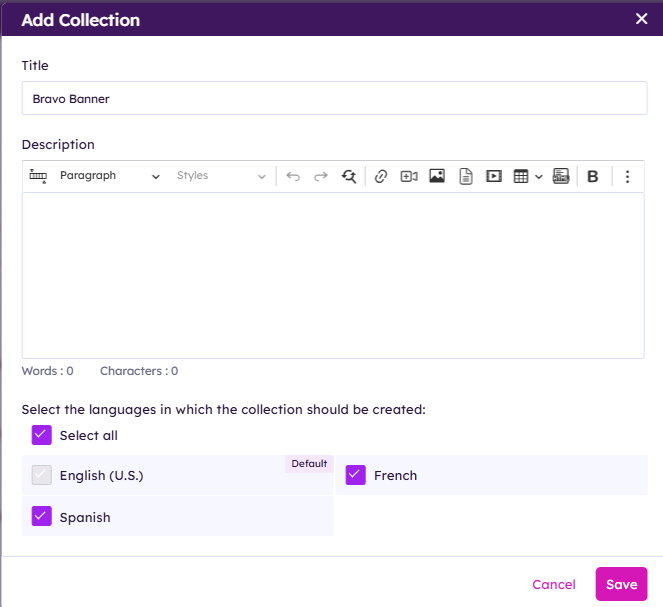Image resolution: width=663 pixels, height=607 pixels.
Task: Insert a link using the link icon
Action: pyautogui.click(x=381, y=176)
